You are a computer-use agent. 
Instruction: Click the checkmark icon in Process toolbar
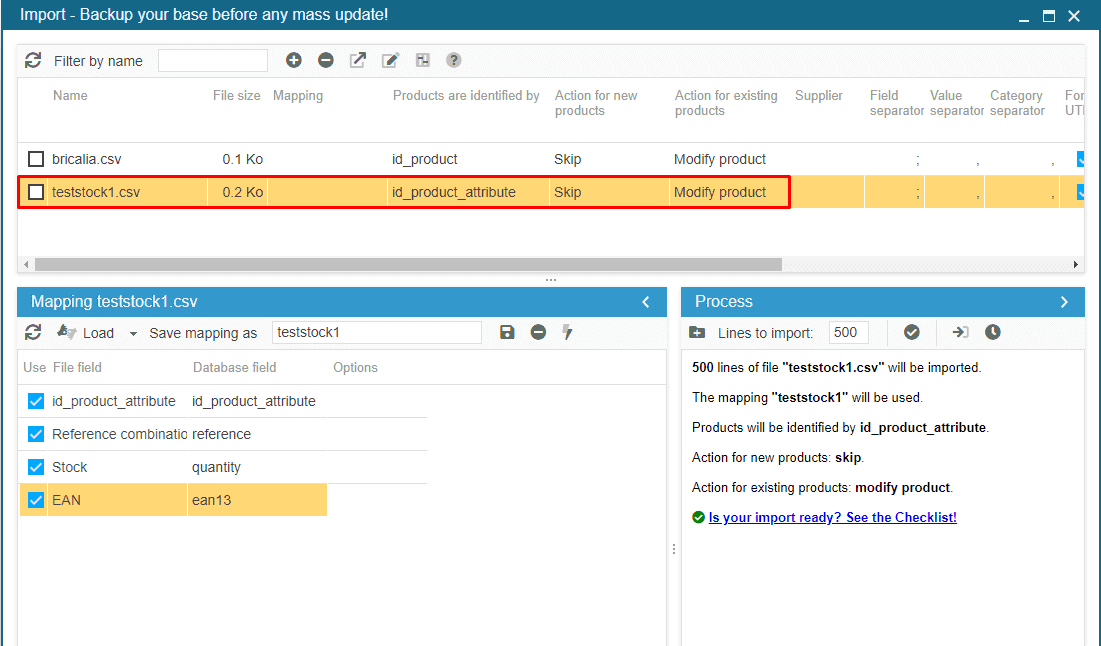(x=911, y=332)
